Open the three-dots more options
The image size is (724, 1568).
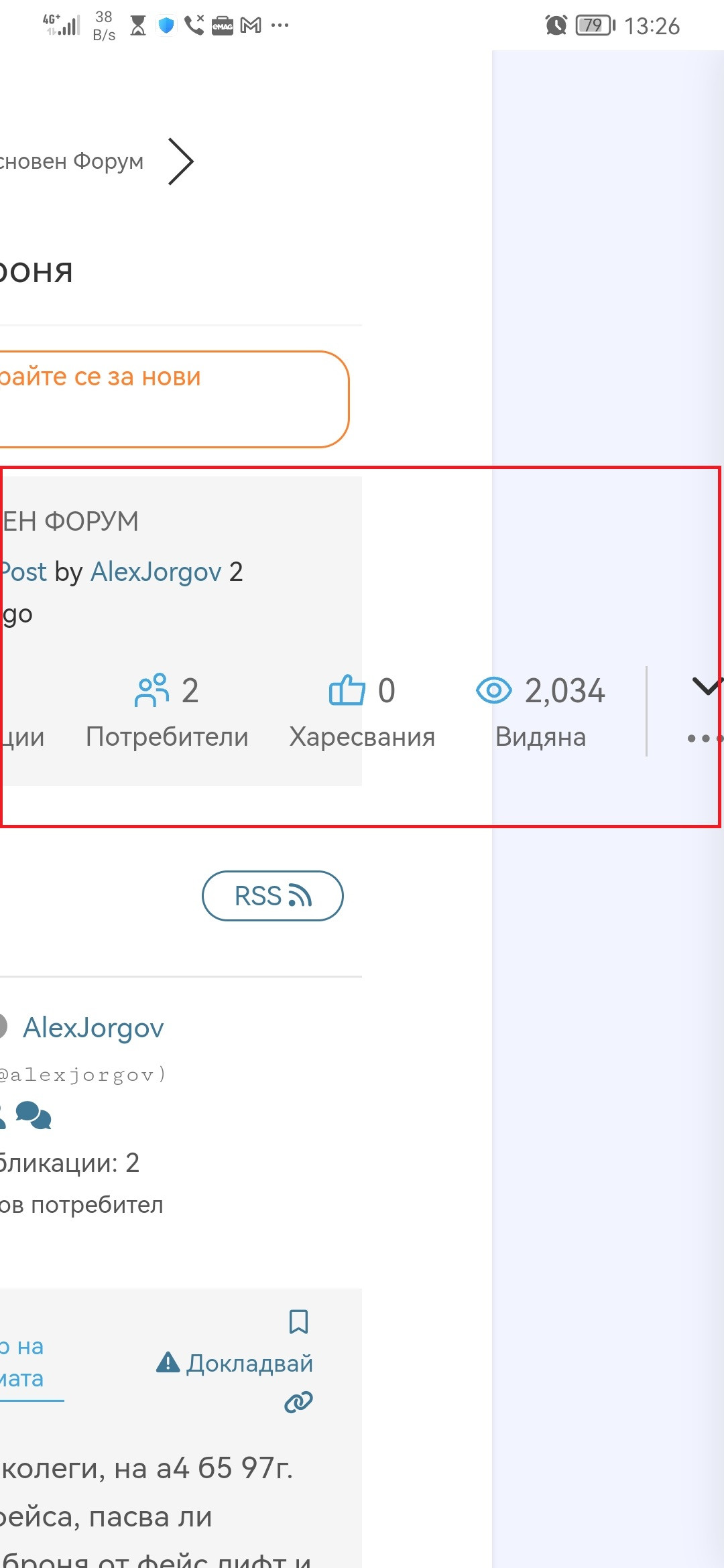(704, 738)
